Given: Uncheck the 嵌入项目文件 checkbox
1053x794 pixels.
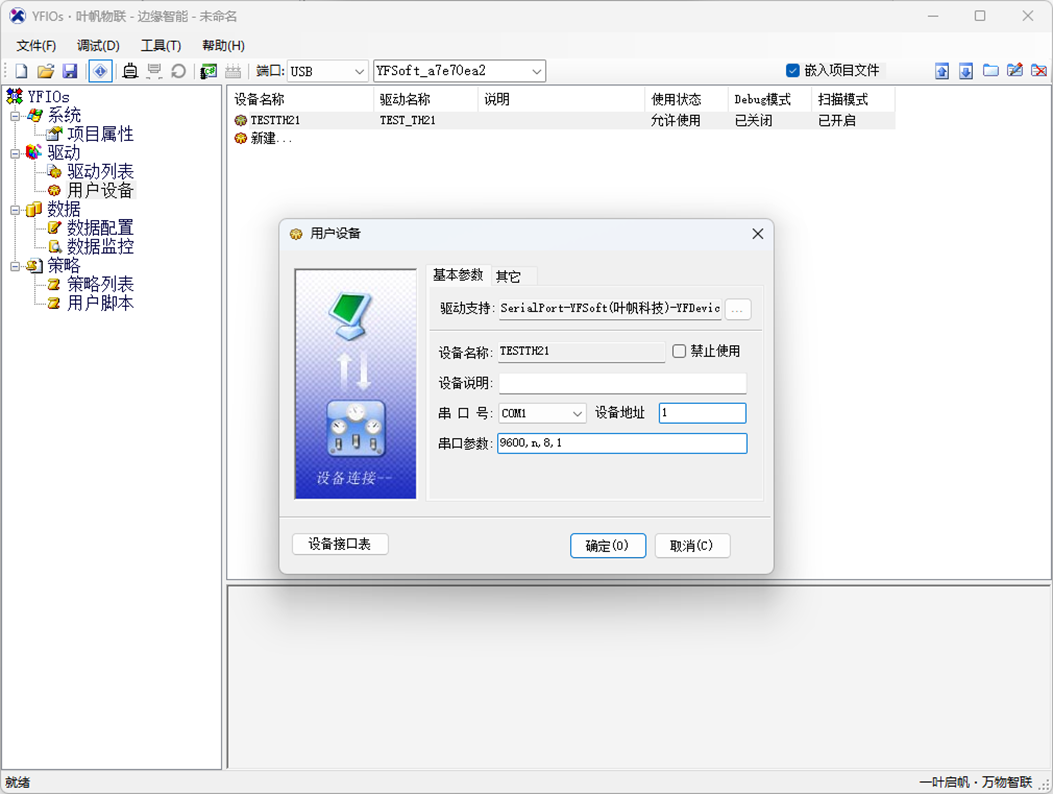Looking at the screenshot, I should [x=792, y=70].
